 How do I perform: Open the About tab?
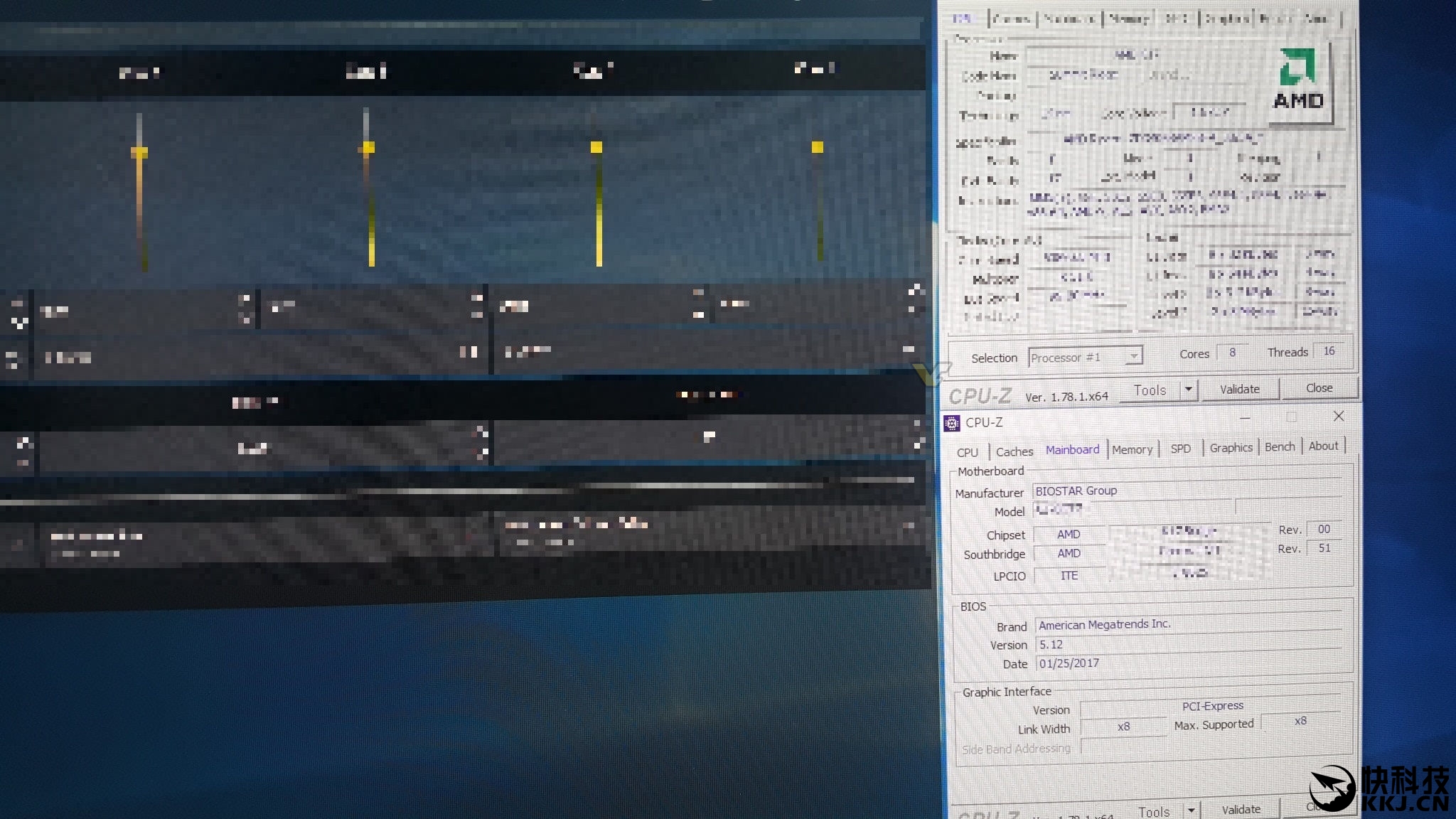[1323, 446]
